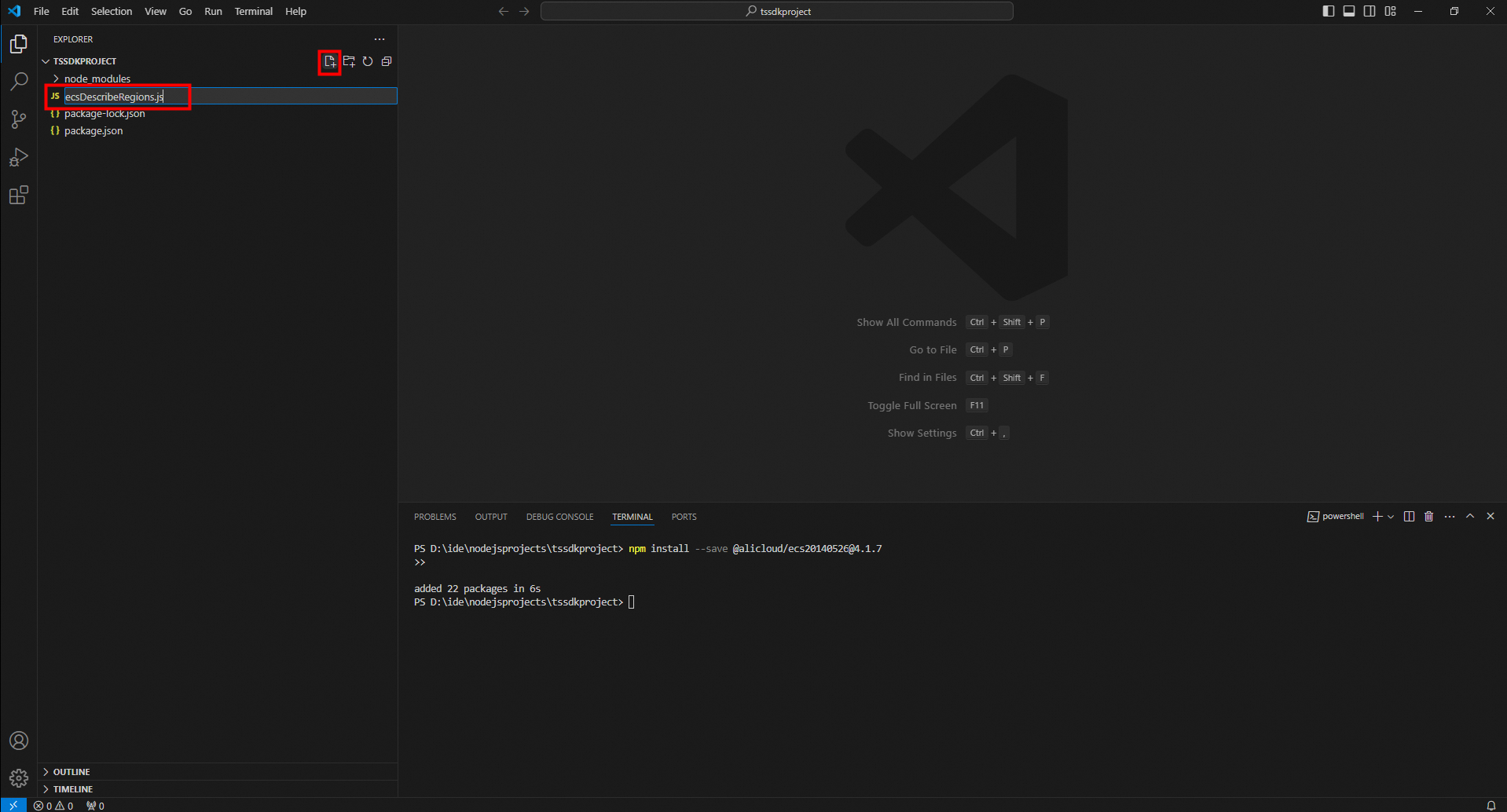Click the ecsDescribeRegions.js filename input

click(x=230, y=97)
